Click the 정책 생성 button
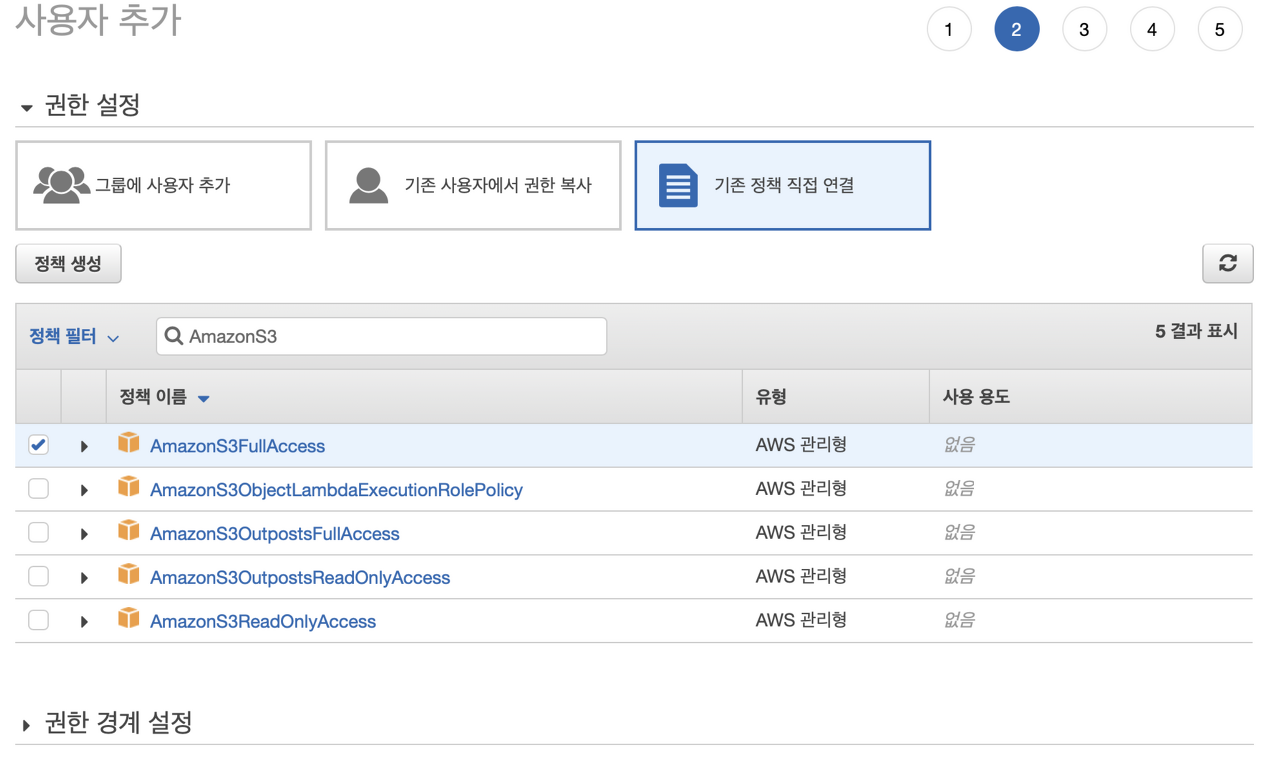The image size is (1280, 758). tap(68, 264)
